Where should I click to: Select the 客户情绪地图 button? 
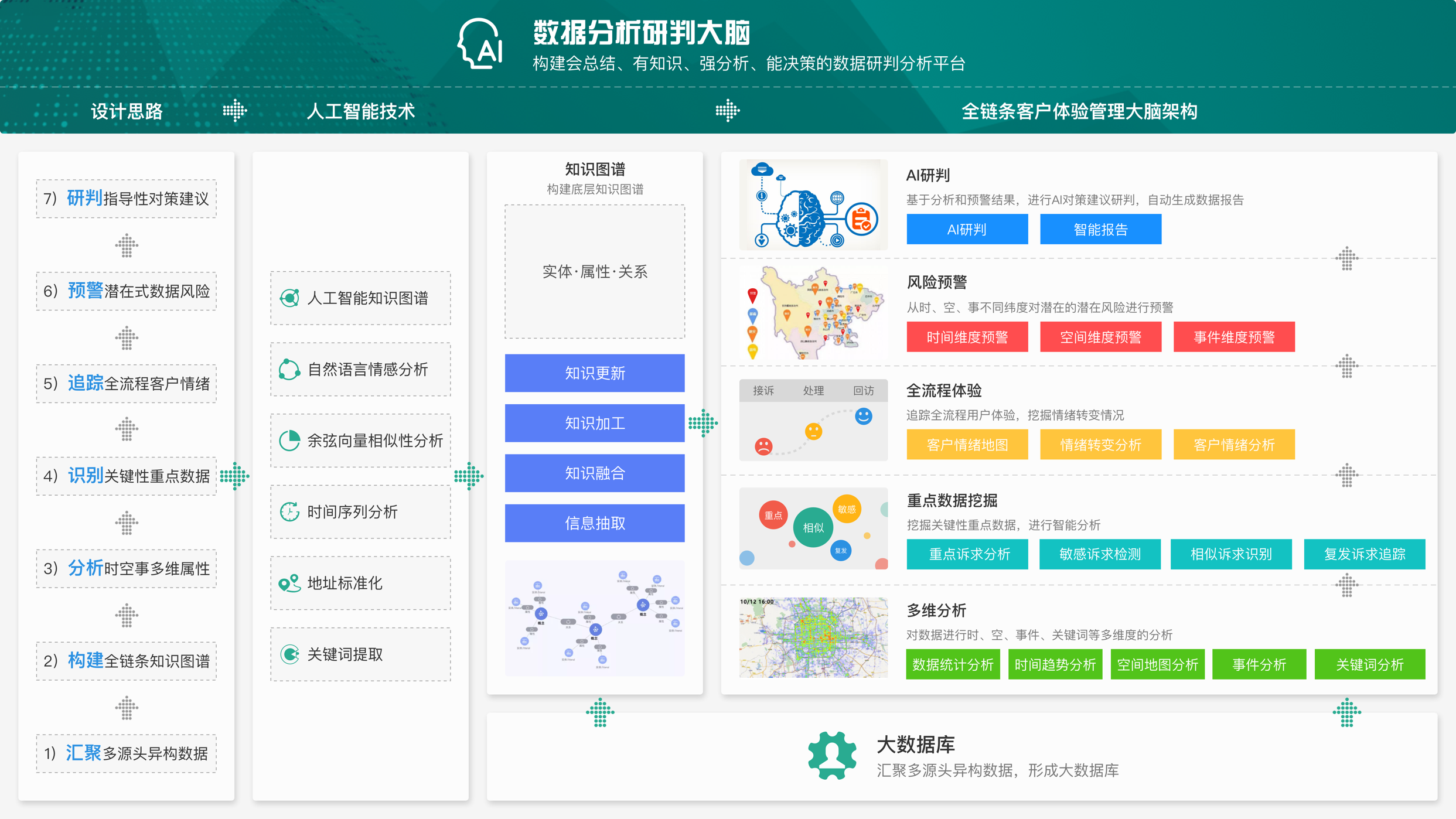pos(967,445)
